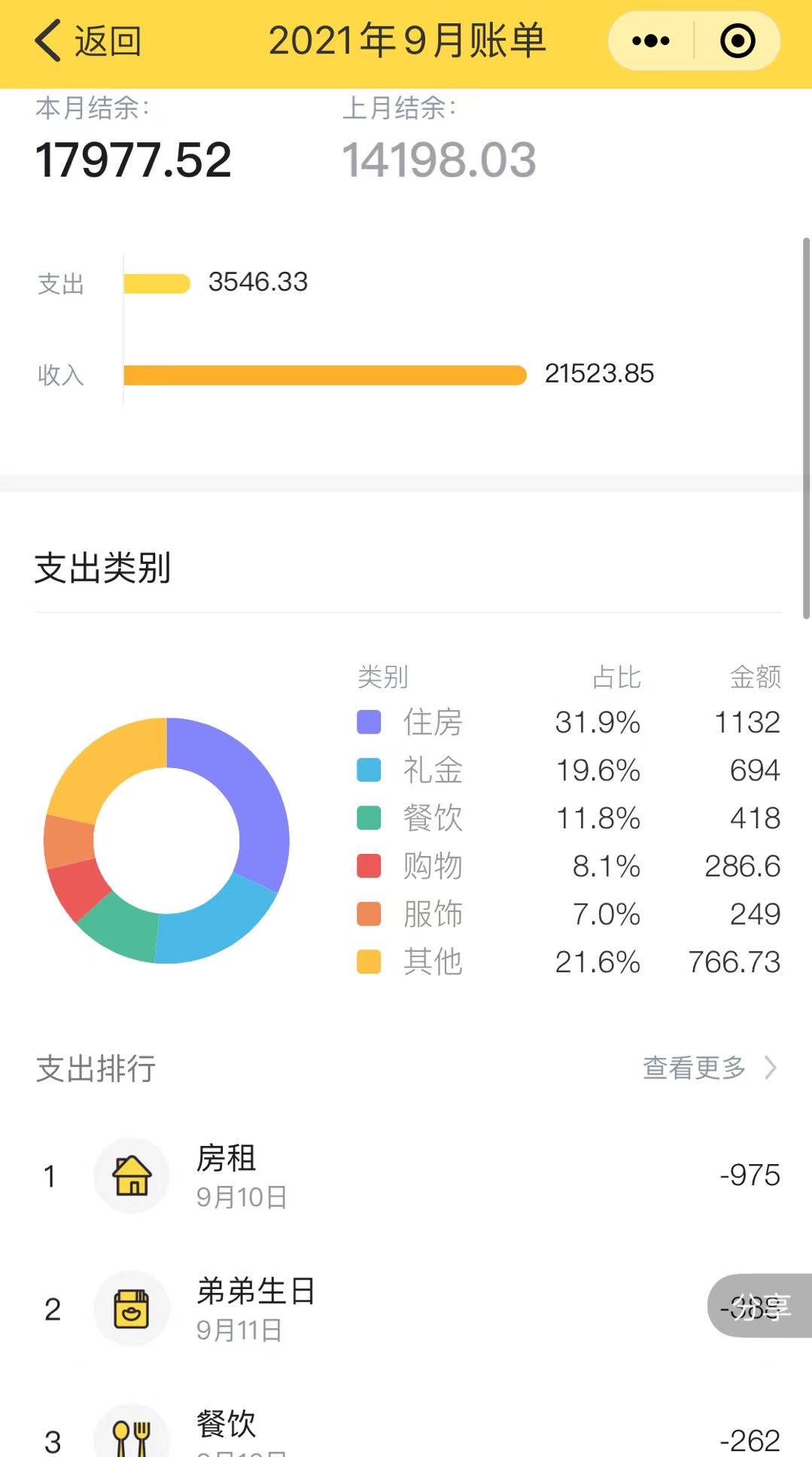Go back using the 返回 label
The image size is (812, 1457).
108,41
